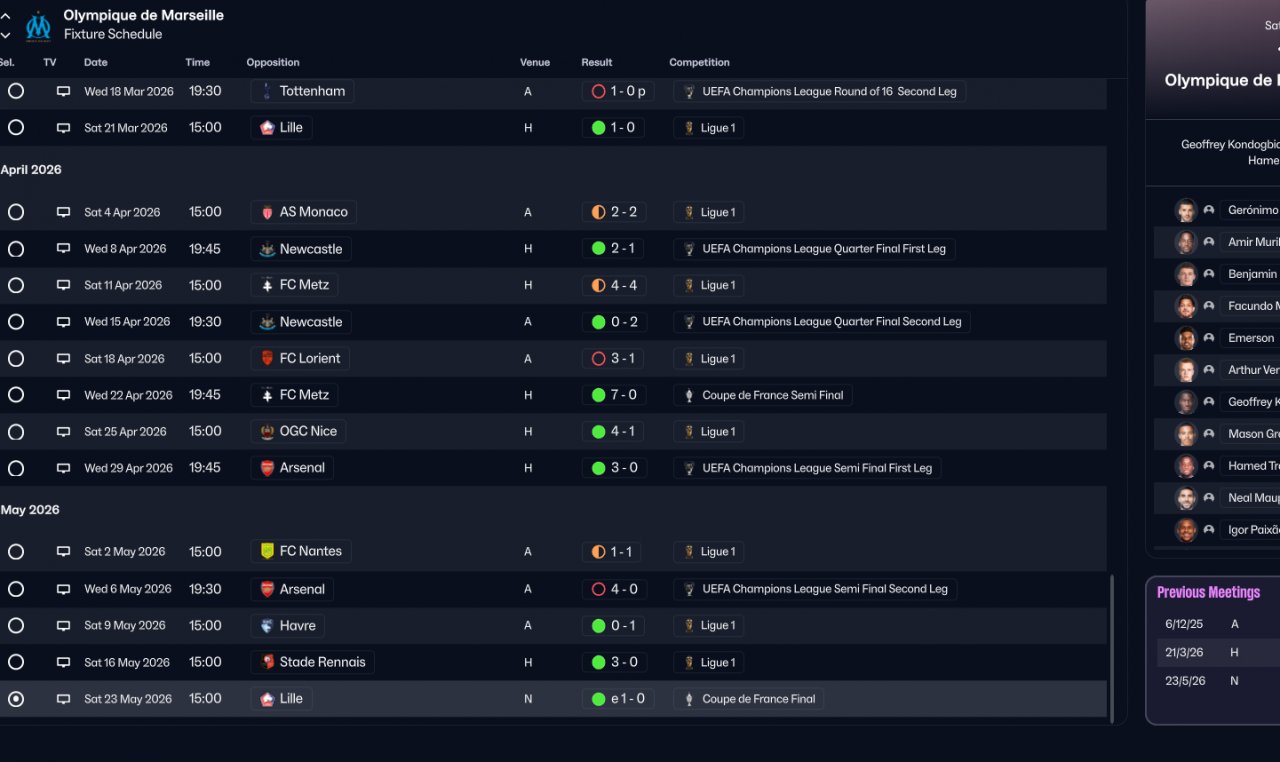Click the TV icon on the FC Nantes row

(63, 552)
